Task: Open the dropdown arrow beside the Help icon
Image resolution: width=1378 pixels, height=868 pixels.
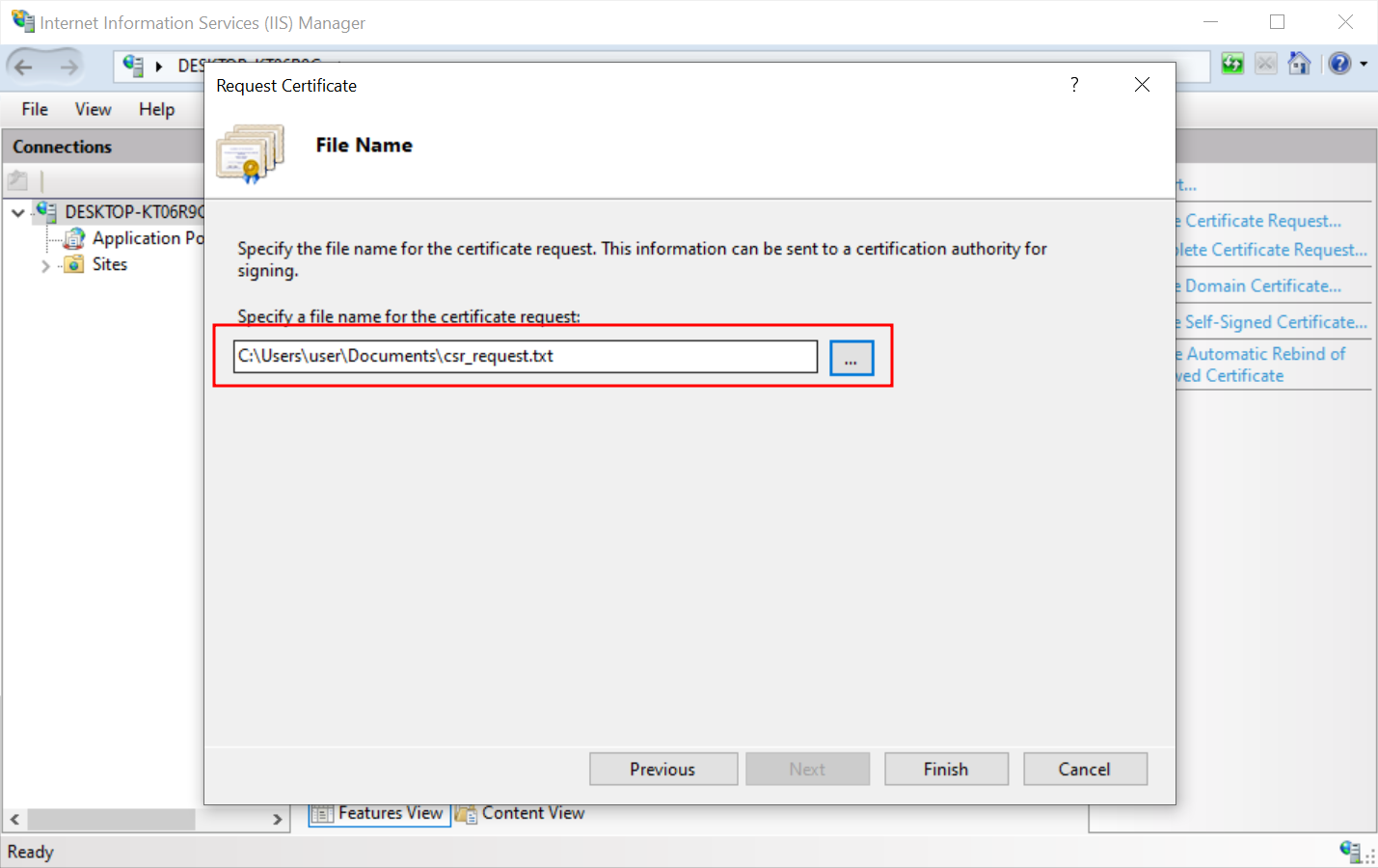Action: 1364,65
